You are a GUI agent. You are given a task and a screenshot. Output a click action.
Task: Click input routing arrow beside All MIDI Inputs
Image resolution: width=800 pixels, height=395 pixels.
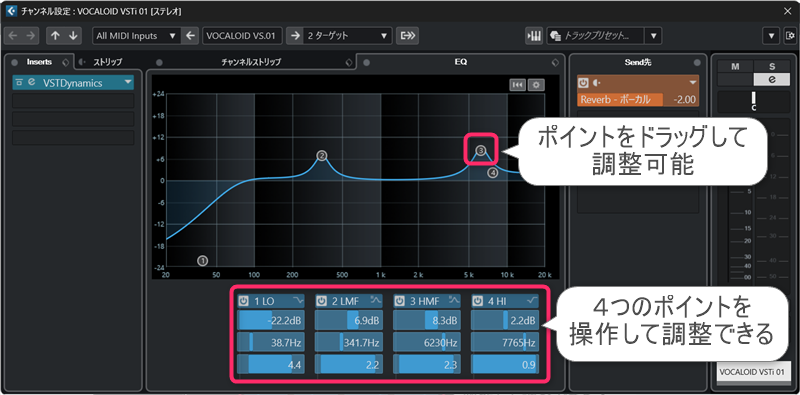point(190,36)
